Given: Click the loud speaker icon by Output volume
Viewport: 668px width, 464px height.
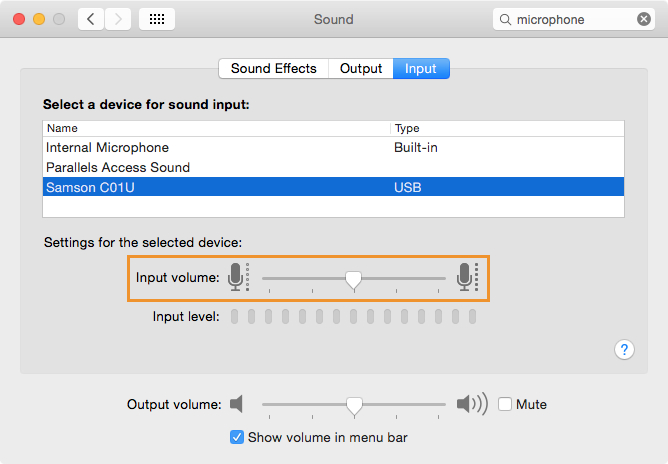Looking at the screenshot, I should 472,403.
